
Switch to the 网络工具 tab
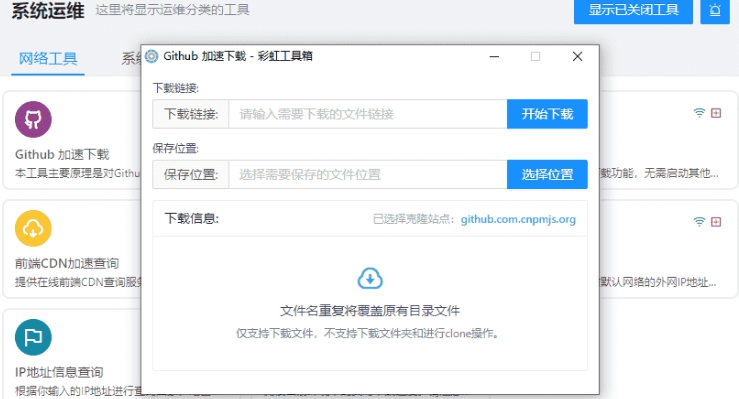tap(48, 59)
